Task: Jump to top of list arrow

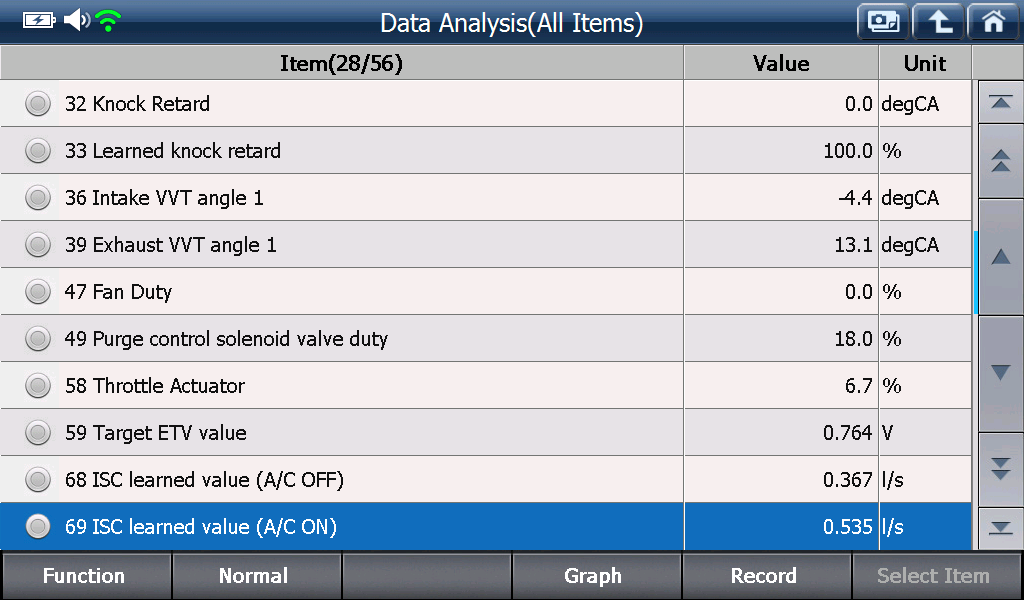Action: click(x=1000, y=103)
